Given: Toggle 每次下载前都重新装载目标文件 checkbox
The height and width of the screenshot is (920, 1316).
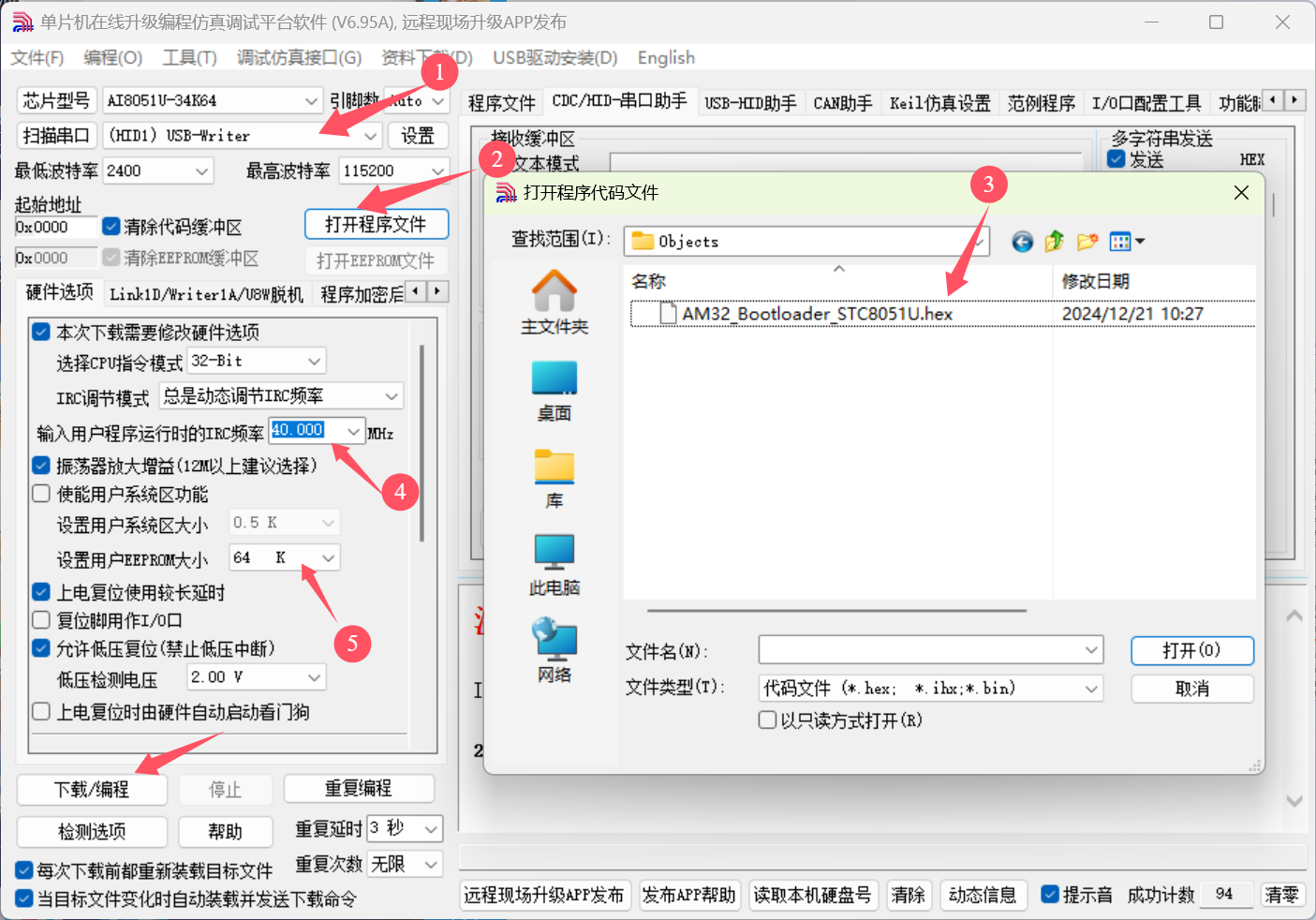Looking at the screenshot, I should point(24,870).
